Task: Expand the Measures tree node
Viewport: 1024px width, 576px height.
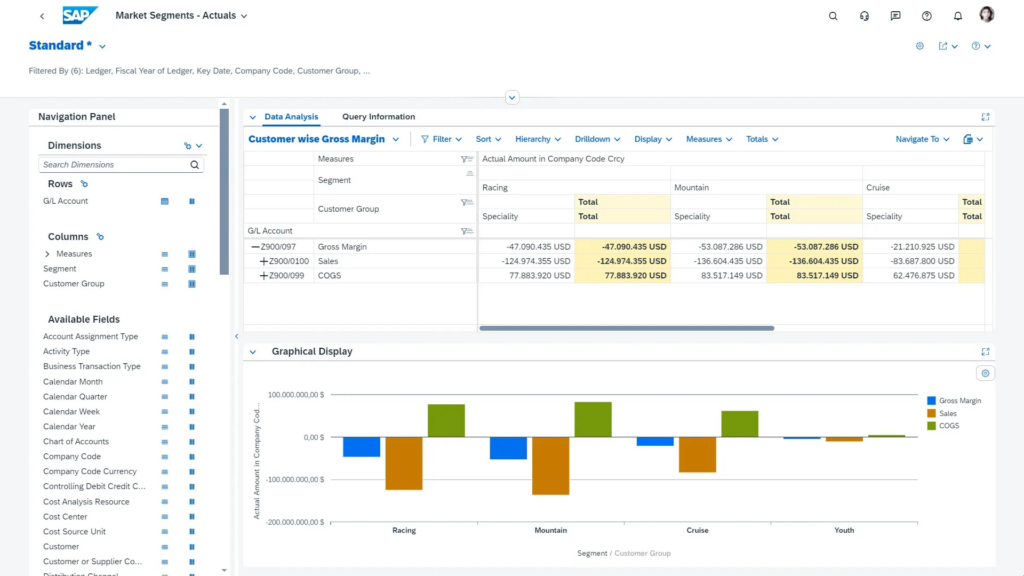Action: click(x=47, y=254)
